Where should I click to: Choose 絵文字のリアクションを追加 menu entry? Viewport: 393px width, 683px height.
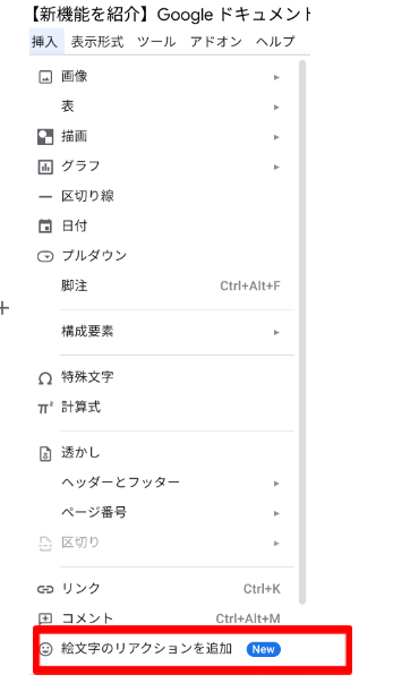tap(192, 649)
